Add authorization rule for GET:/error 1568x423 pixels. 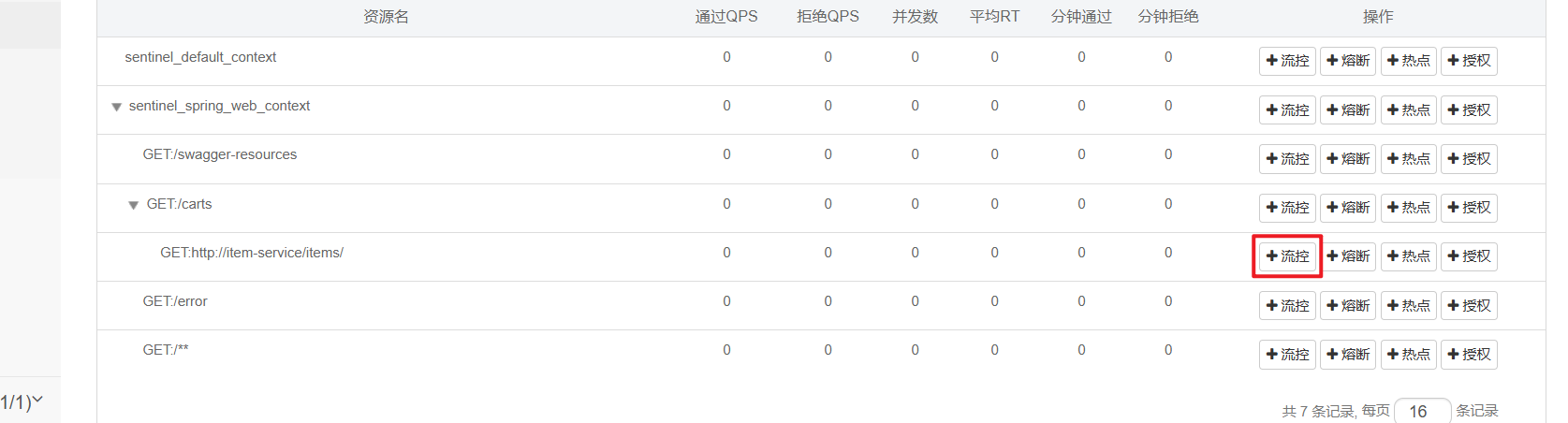(1469, 306)
